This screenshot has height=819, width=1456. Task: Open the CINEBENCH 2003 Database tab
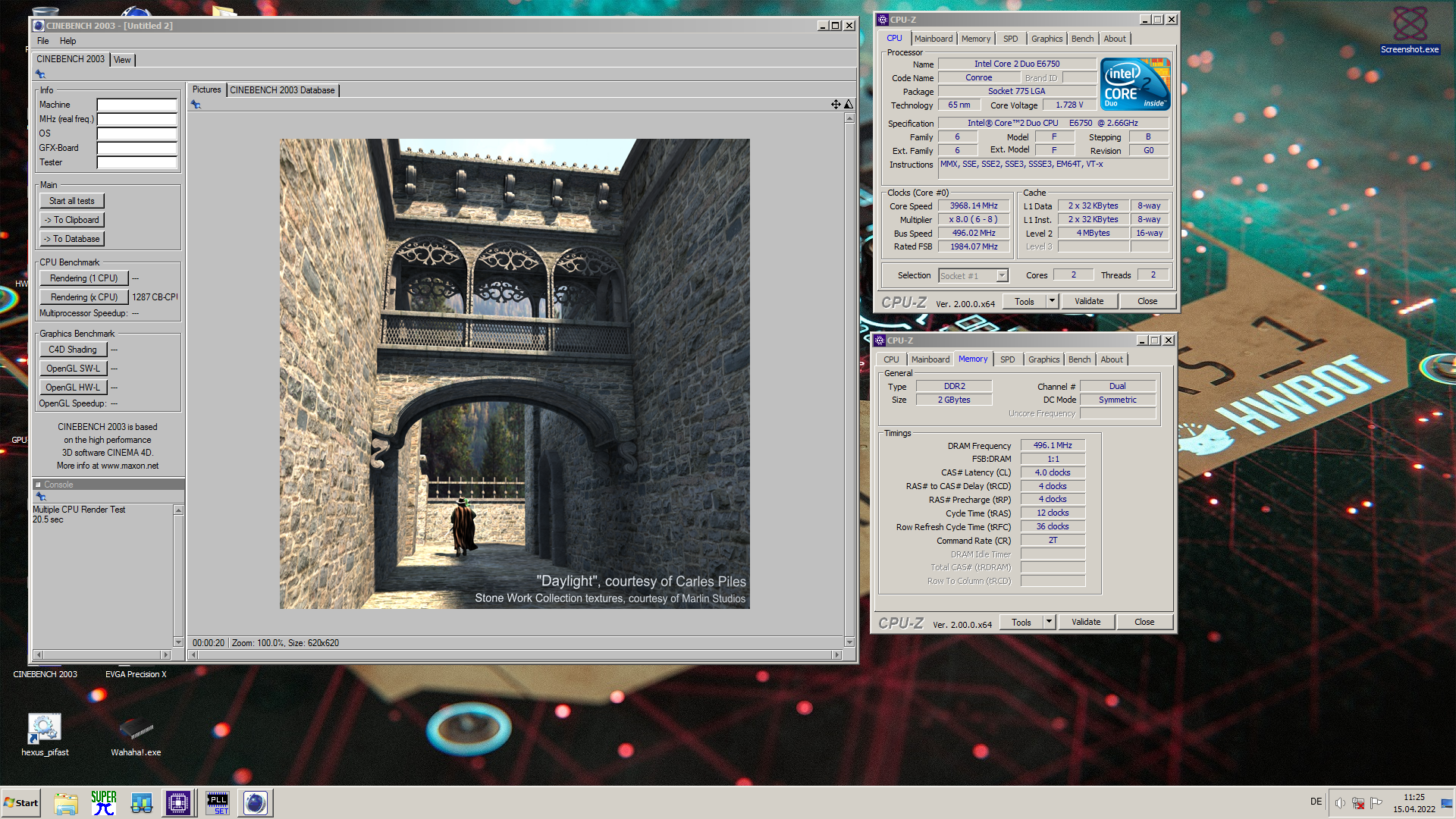coord(282,90)
